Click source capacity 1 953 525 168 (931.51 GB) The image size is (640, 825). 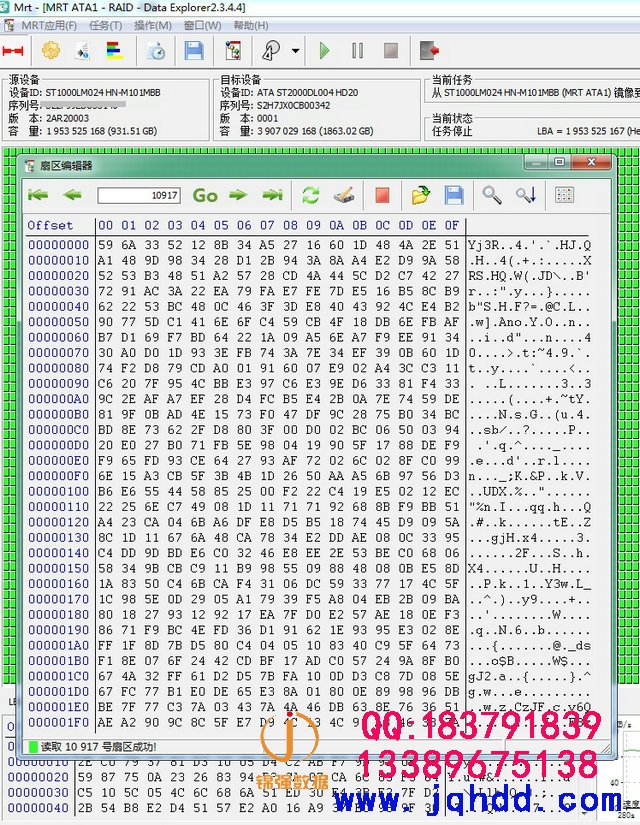[x=101, y=131]
